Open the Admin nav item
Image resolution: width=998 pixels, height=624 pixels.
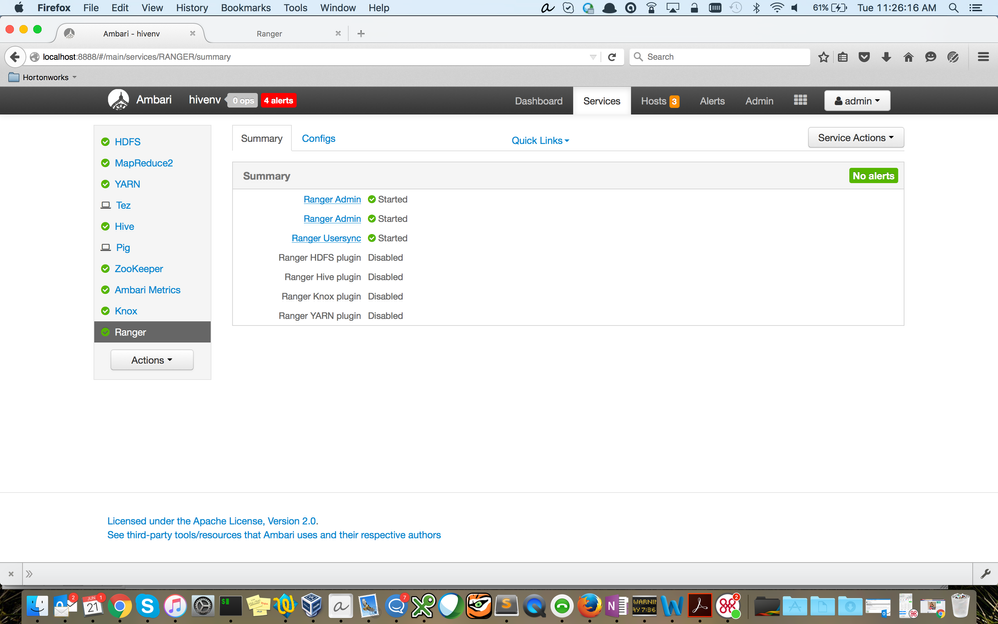click(759, 101)
